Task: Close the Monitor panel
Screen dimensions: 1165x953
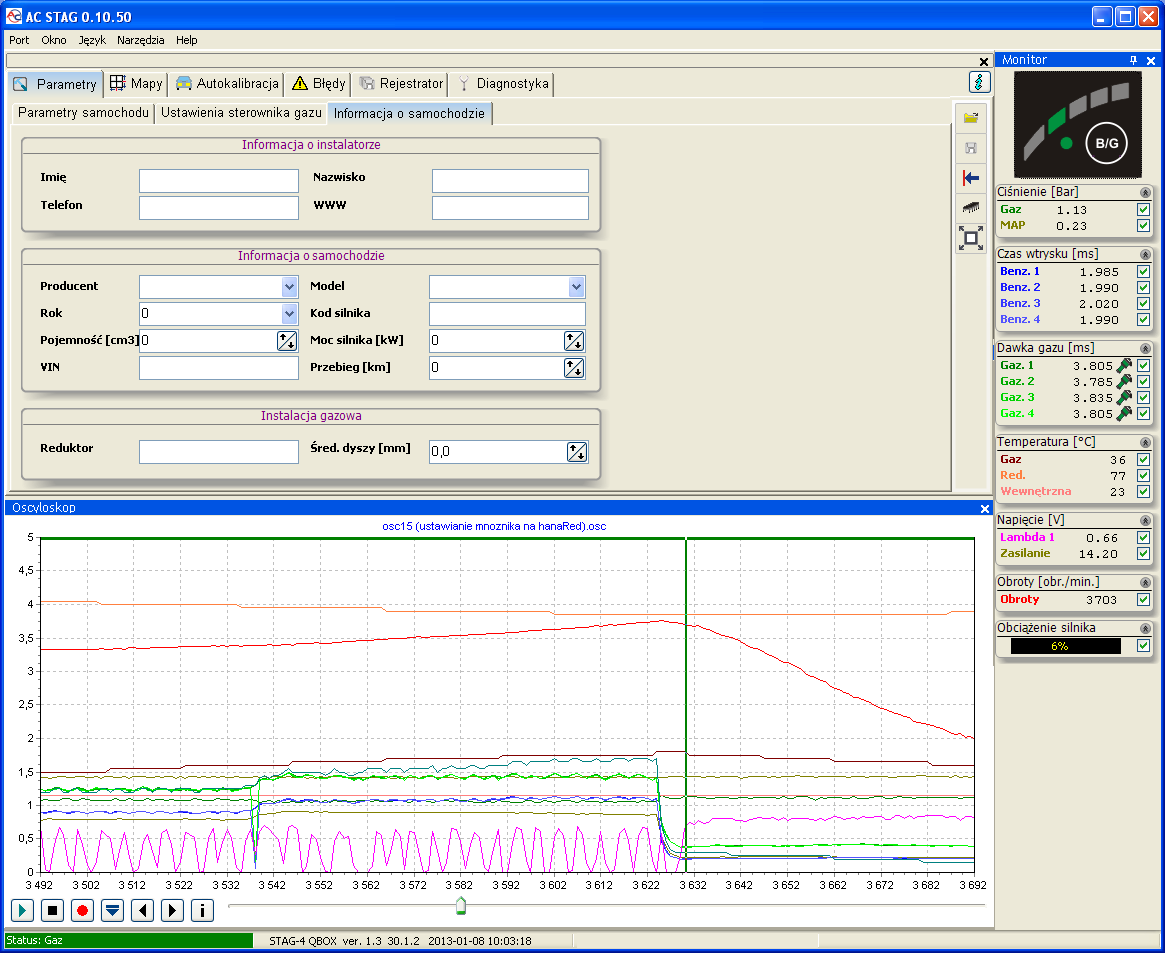Action: [1151, 60]
